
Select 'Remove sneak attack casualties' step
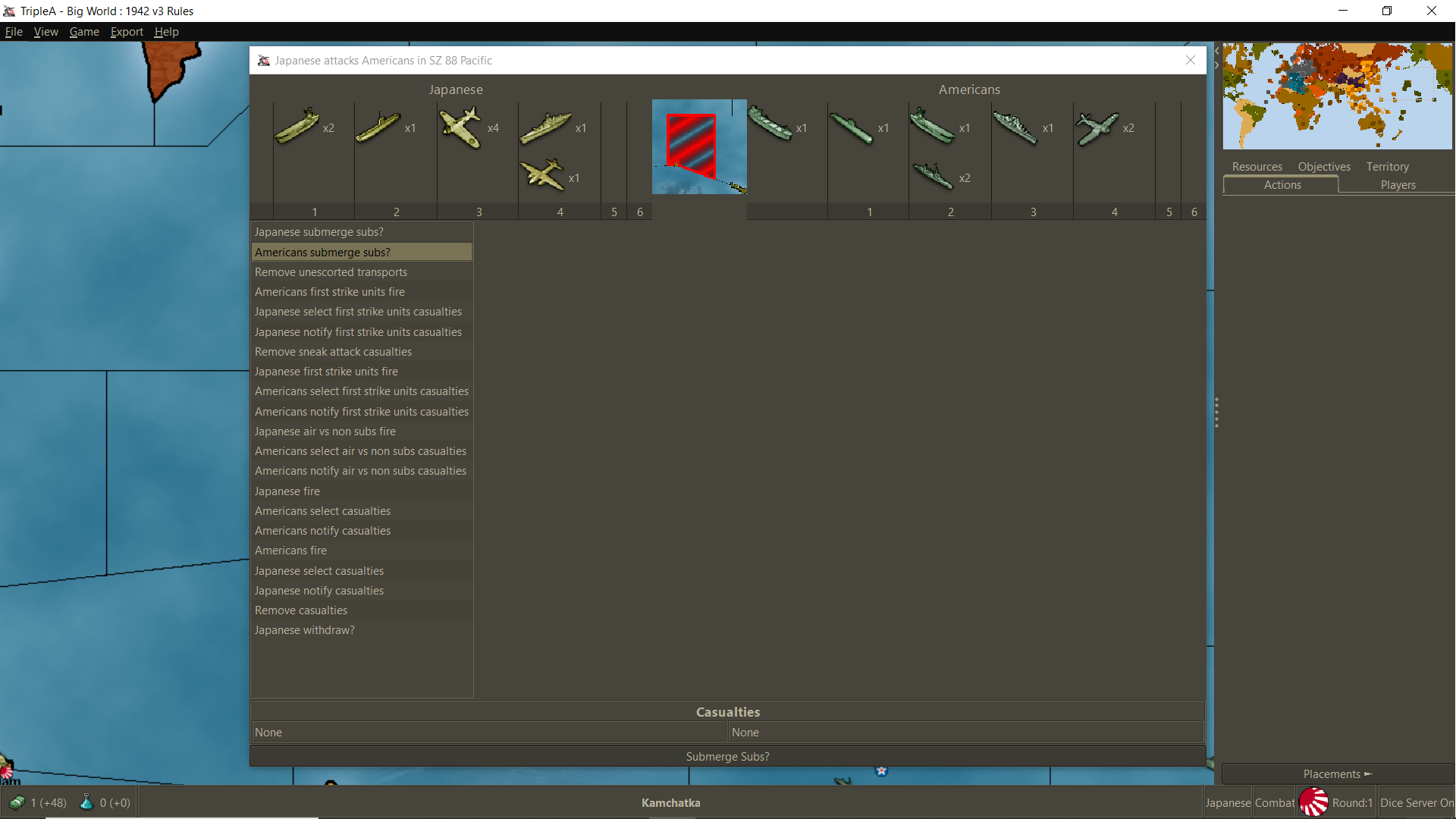(362, 352)
